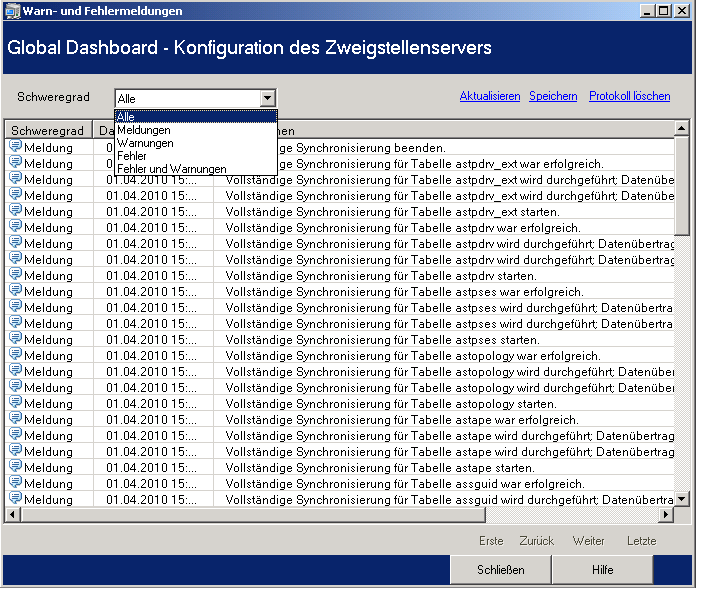The height and width of the screenshot is (590, 701).
Task: Choose 'Warnungen' from the severity list
Action: [x=196, y=143]
